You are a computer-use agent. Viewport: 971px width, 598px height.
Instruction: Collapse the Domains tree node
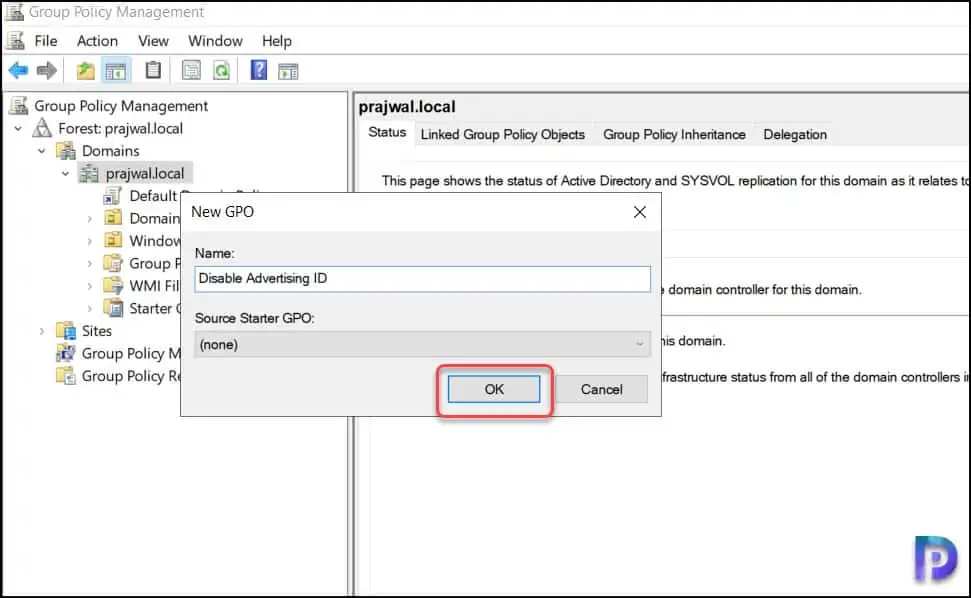41,151
